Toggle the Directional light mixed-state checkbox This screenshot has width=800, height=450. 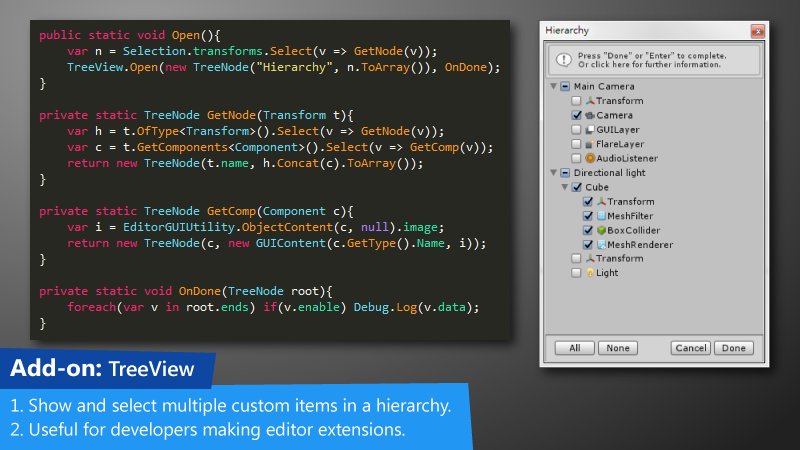pyautogui.click(x=565, y=172)
